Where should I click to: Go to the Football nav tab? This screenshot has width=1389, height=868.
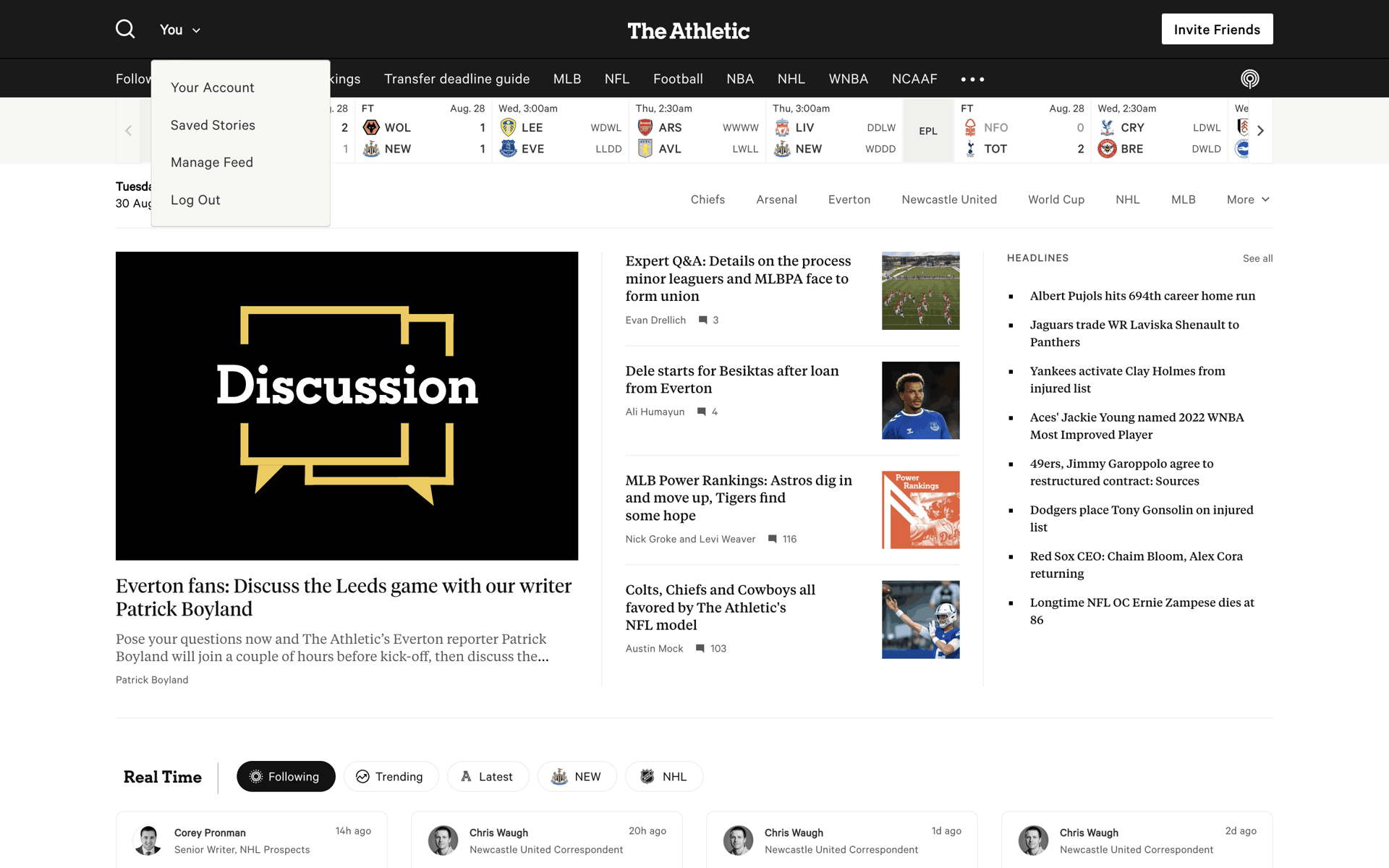point(678,79)
